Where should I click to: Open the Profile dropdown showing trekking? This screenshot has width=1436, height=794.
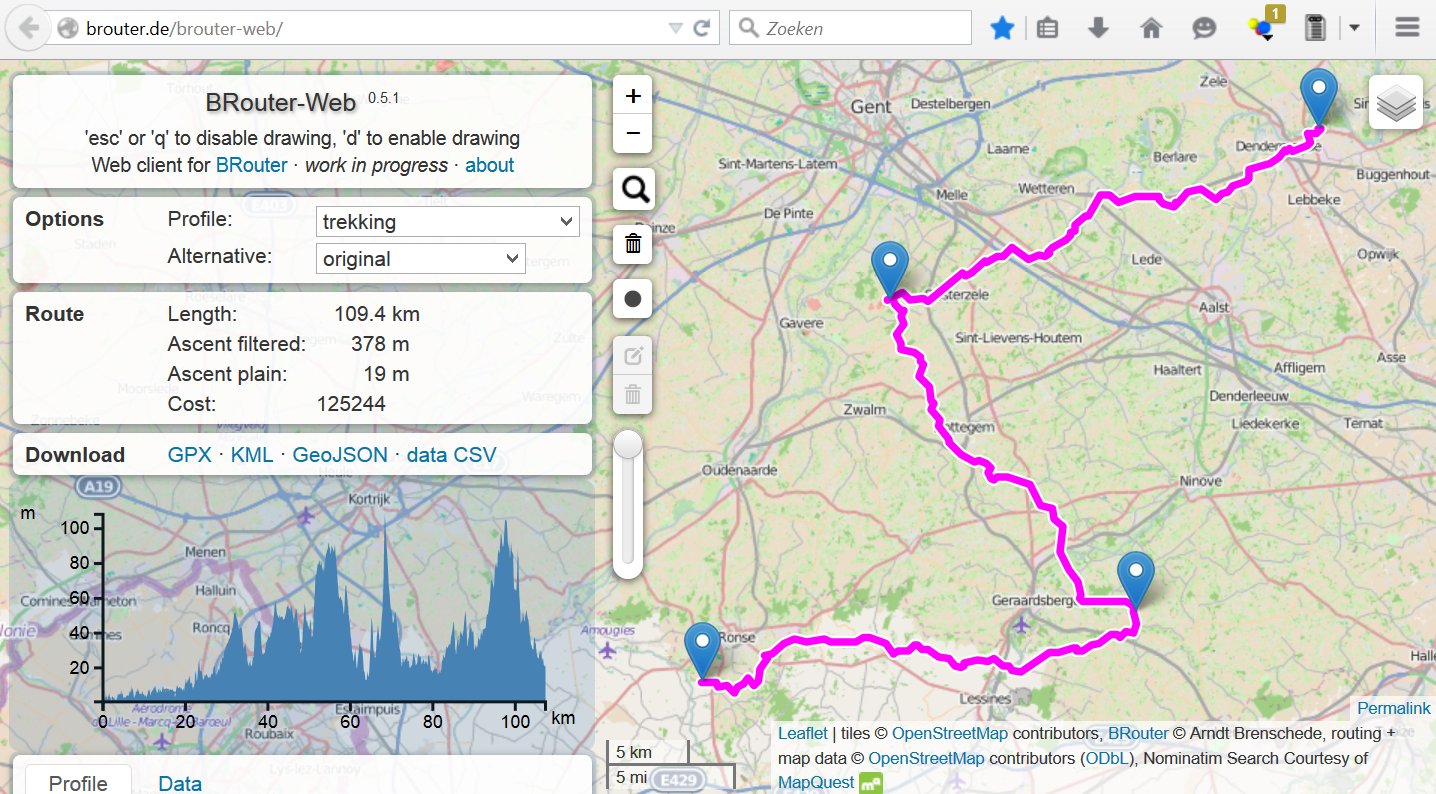(x=448, y=221)
